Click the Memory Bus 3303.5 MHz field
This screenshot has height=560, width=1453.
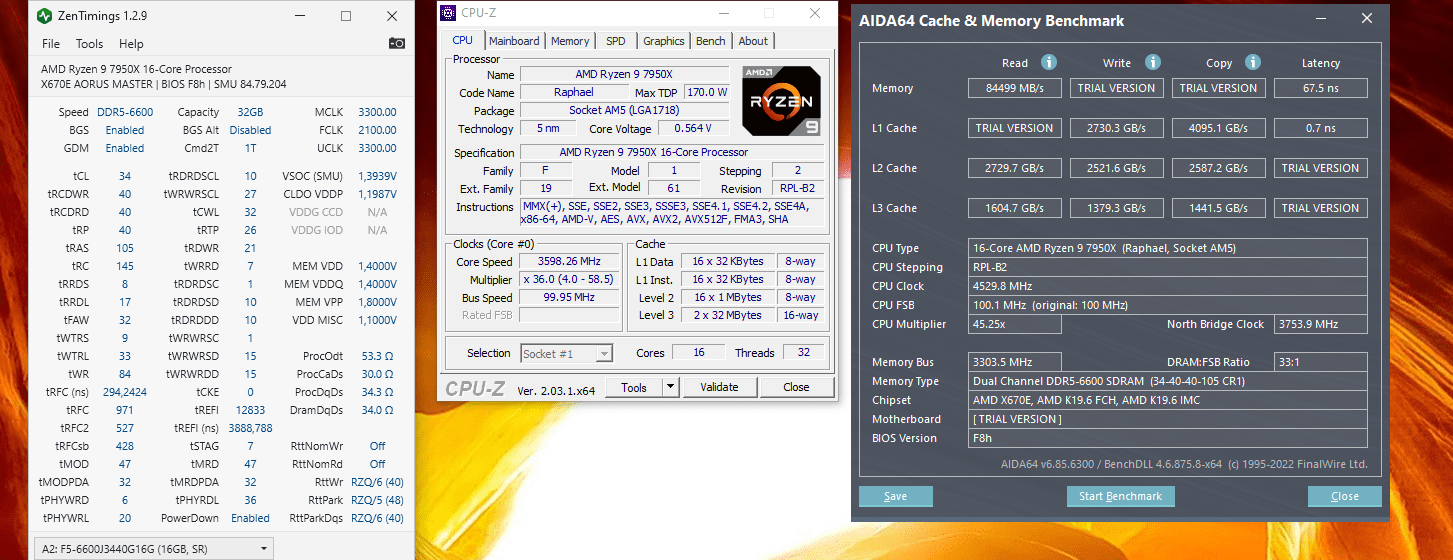[1015, 362]
